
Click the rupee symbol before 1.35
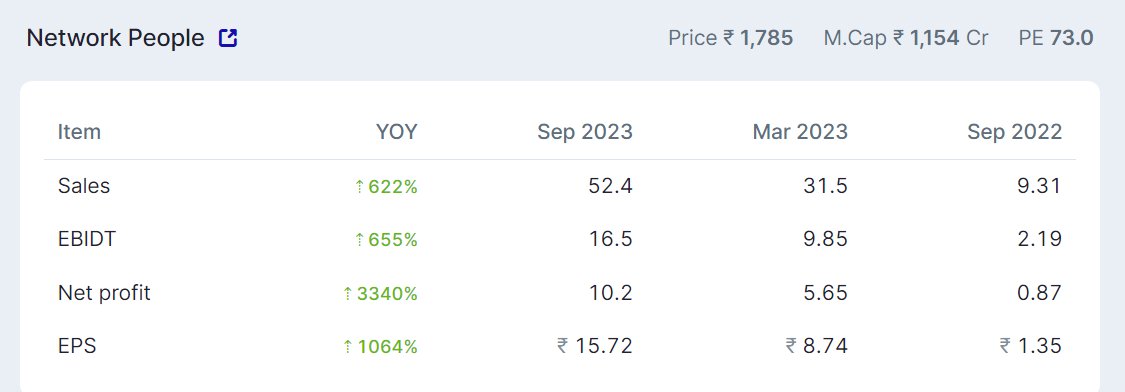[x=1006, y=346]
